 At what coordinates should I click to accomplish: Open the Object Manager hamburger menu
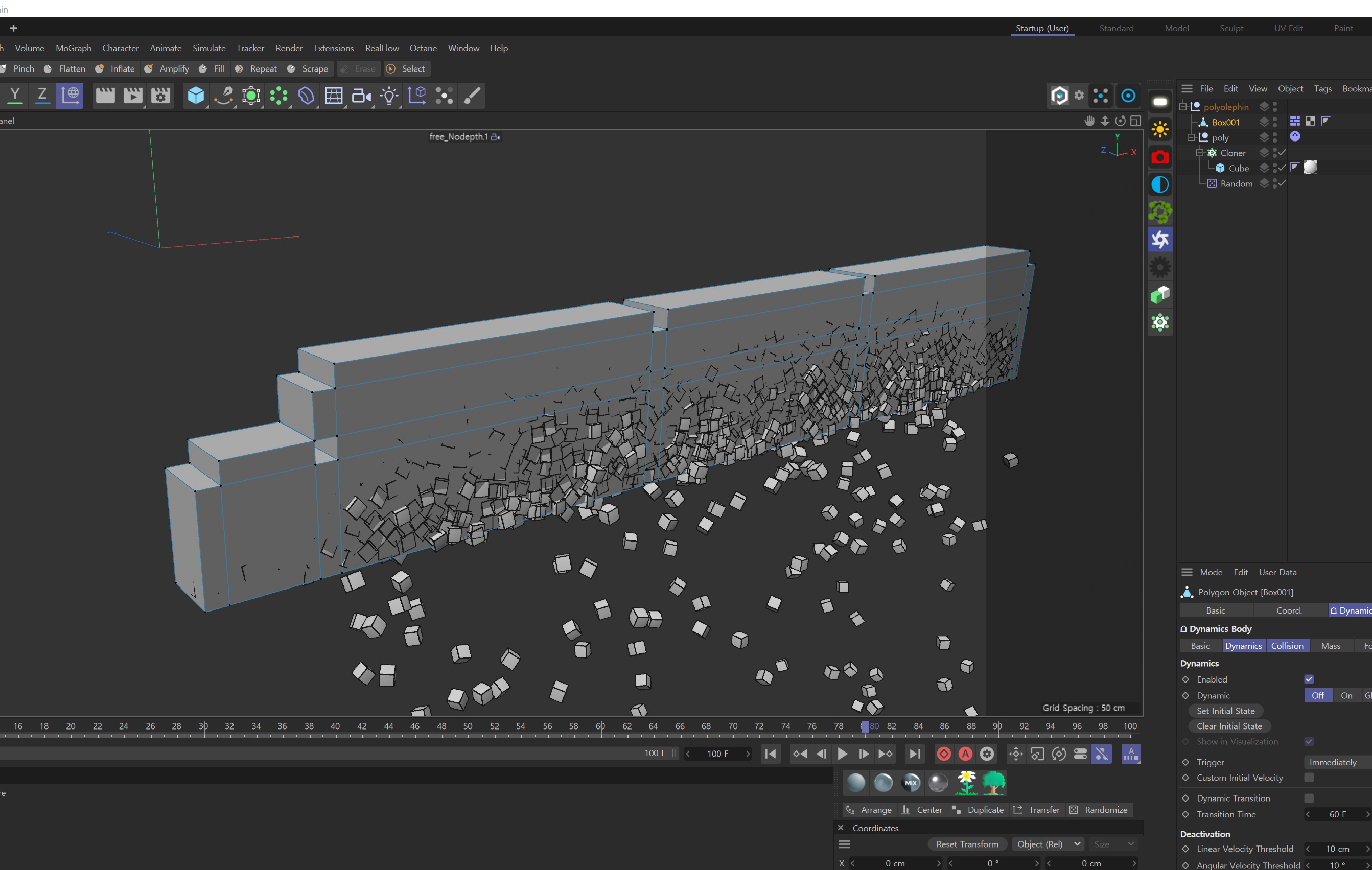1187,88
